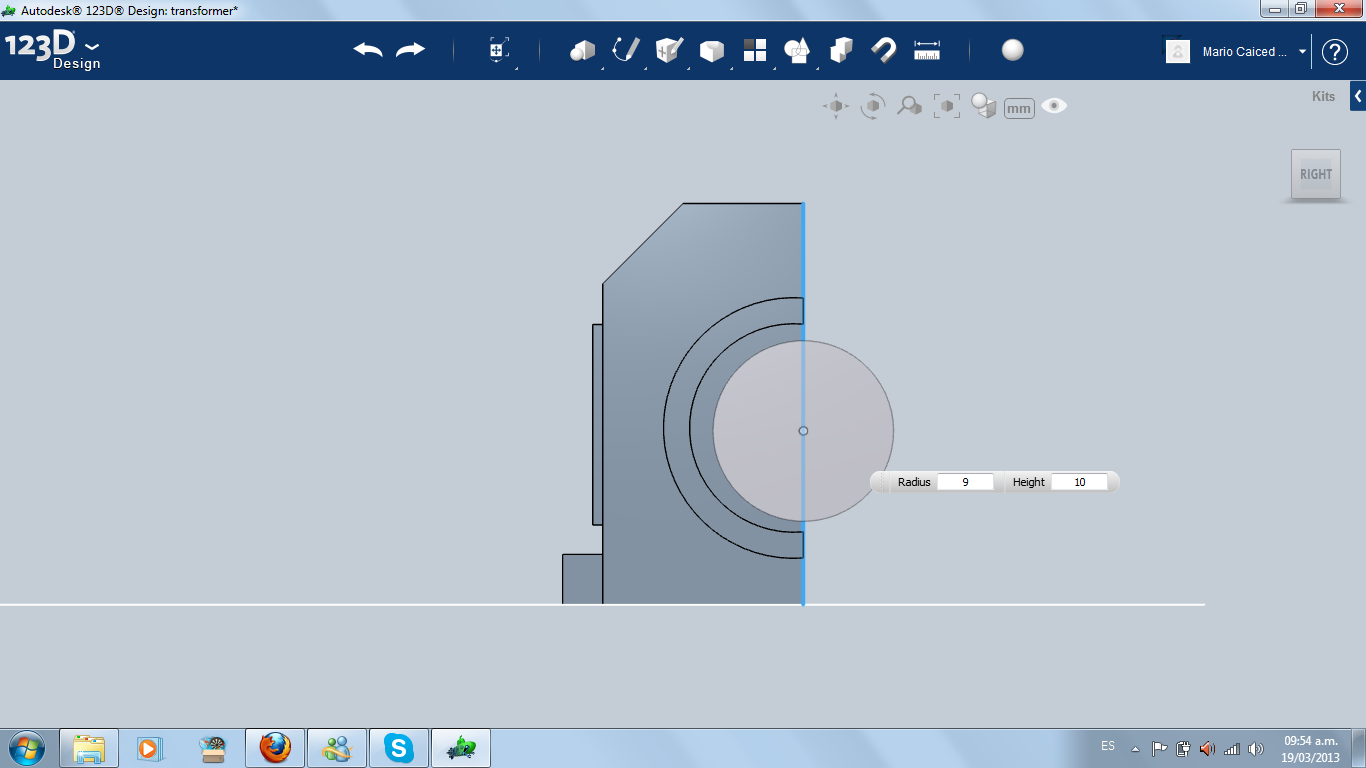Open Skype from the taskbar

tap(399, 748)
